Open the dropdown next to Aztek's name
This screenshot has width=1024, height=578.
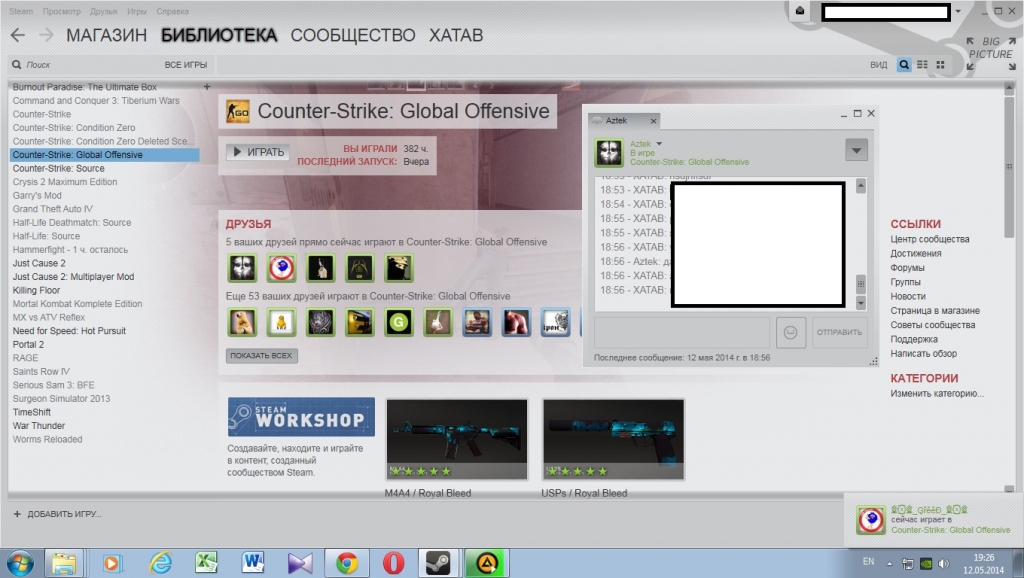click(659, 144)
